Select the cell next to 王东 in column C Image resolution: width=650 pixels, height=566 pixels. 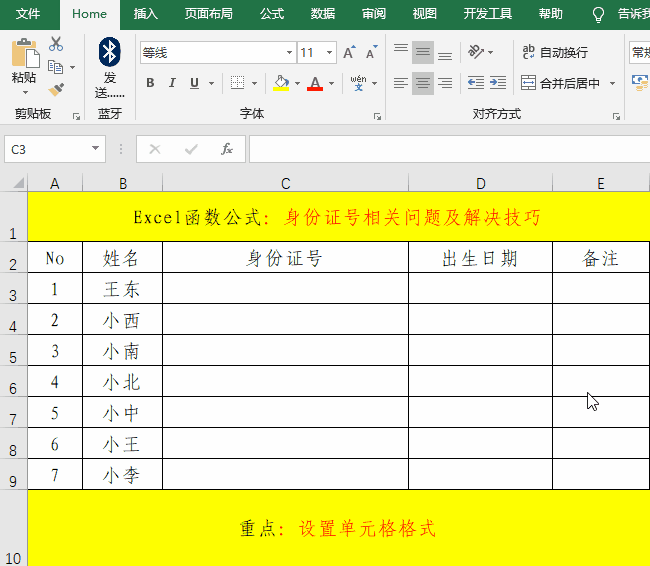[x=285, y=290]
